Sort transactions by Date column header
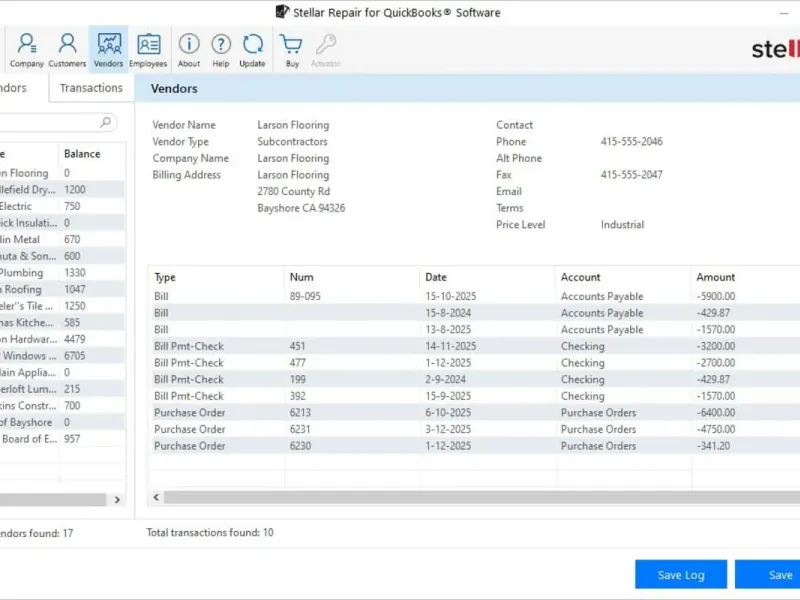Viewport: 800px width, 600px height. [436, 277]
